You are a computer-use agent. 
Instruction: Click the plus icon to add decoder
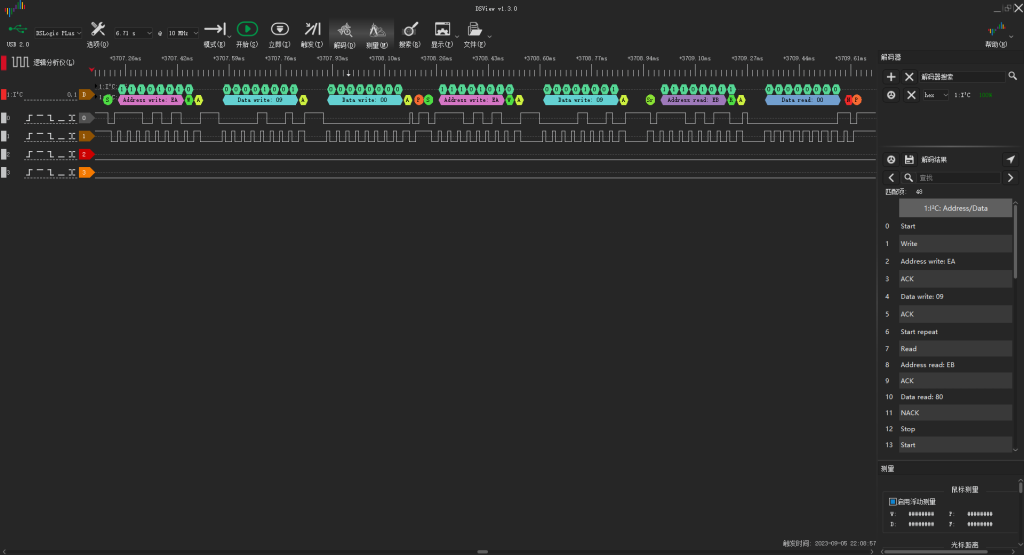891,77
